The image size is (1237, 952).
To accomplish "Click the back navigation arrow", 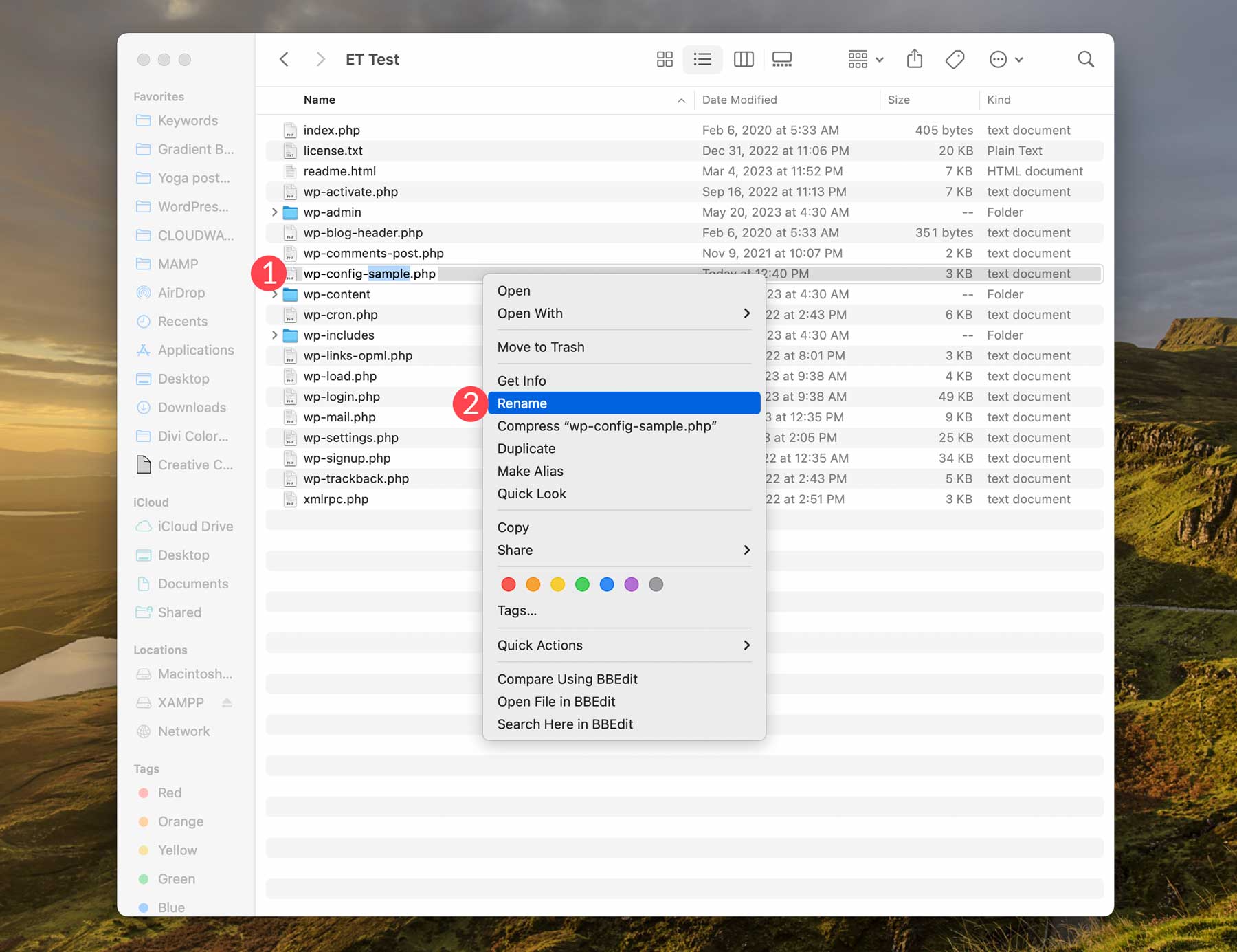I will 283,59.
